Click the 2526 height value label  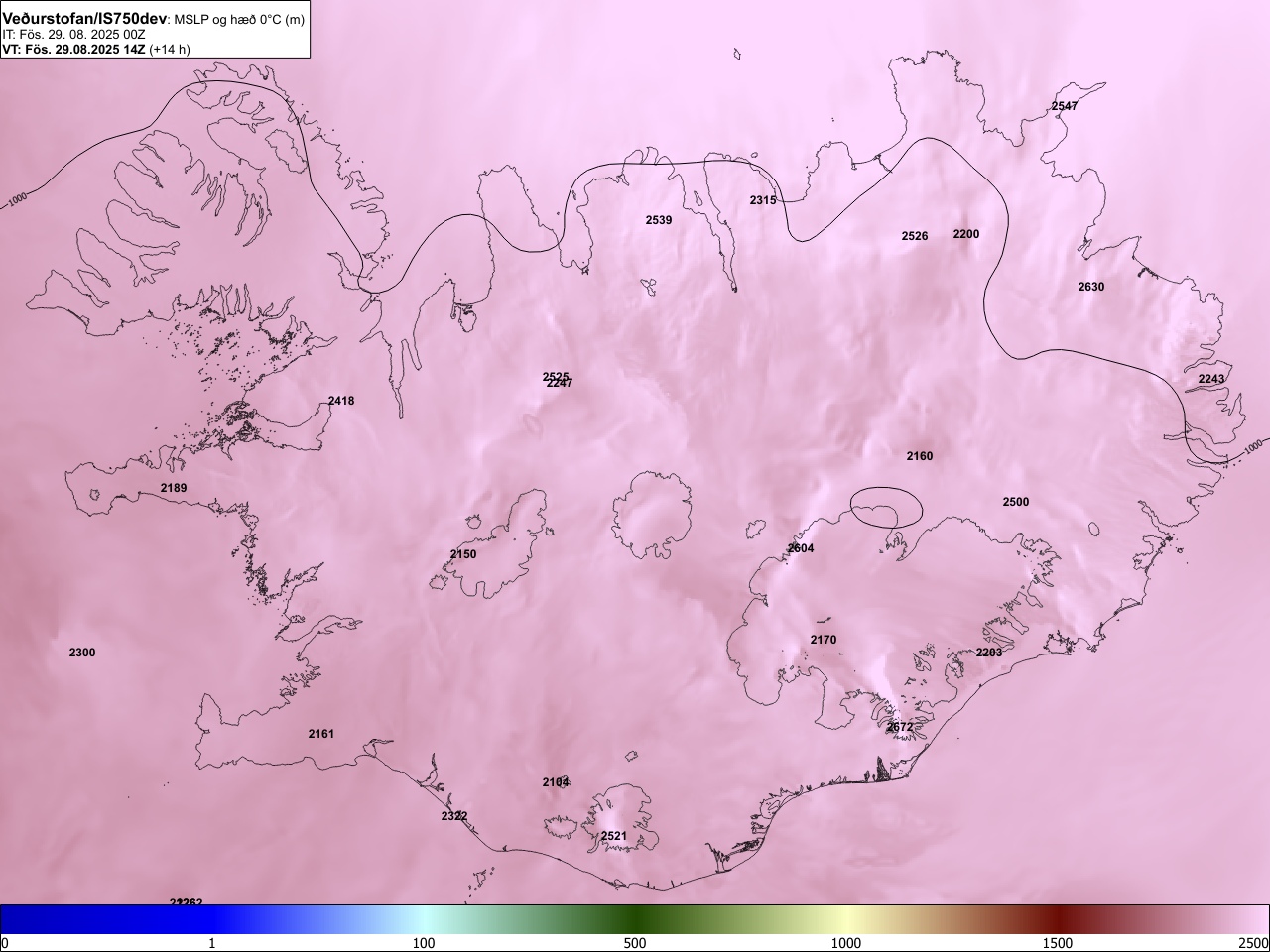[915, 236]
